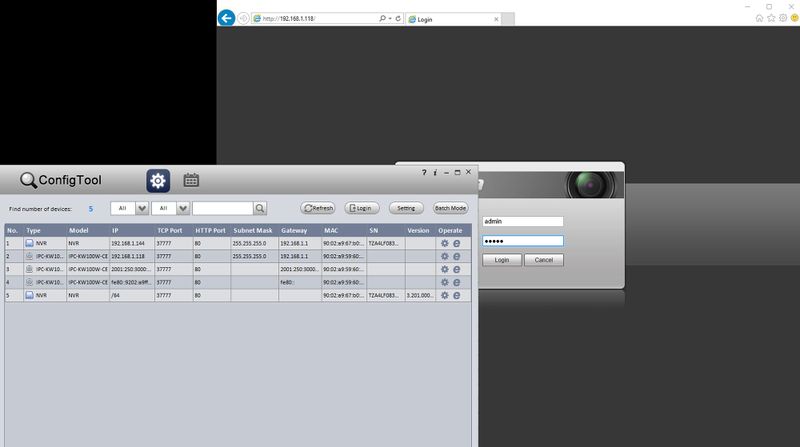Select IP cell 192.168.1.118

(132, 256)
